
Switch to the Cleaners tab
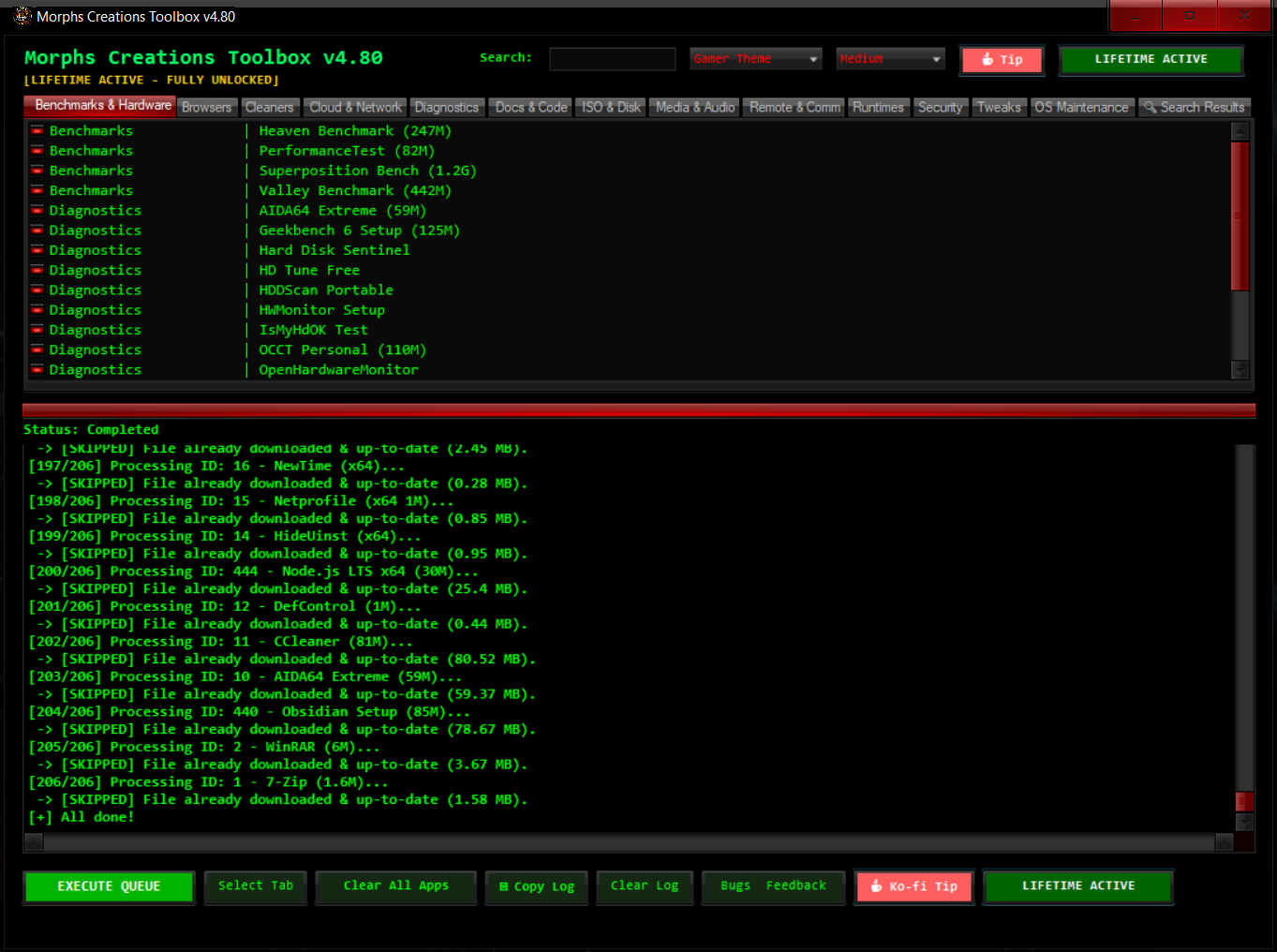[270, 108]
